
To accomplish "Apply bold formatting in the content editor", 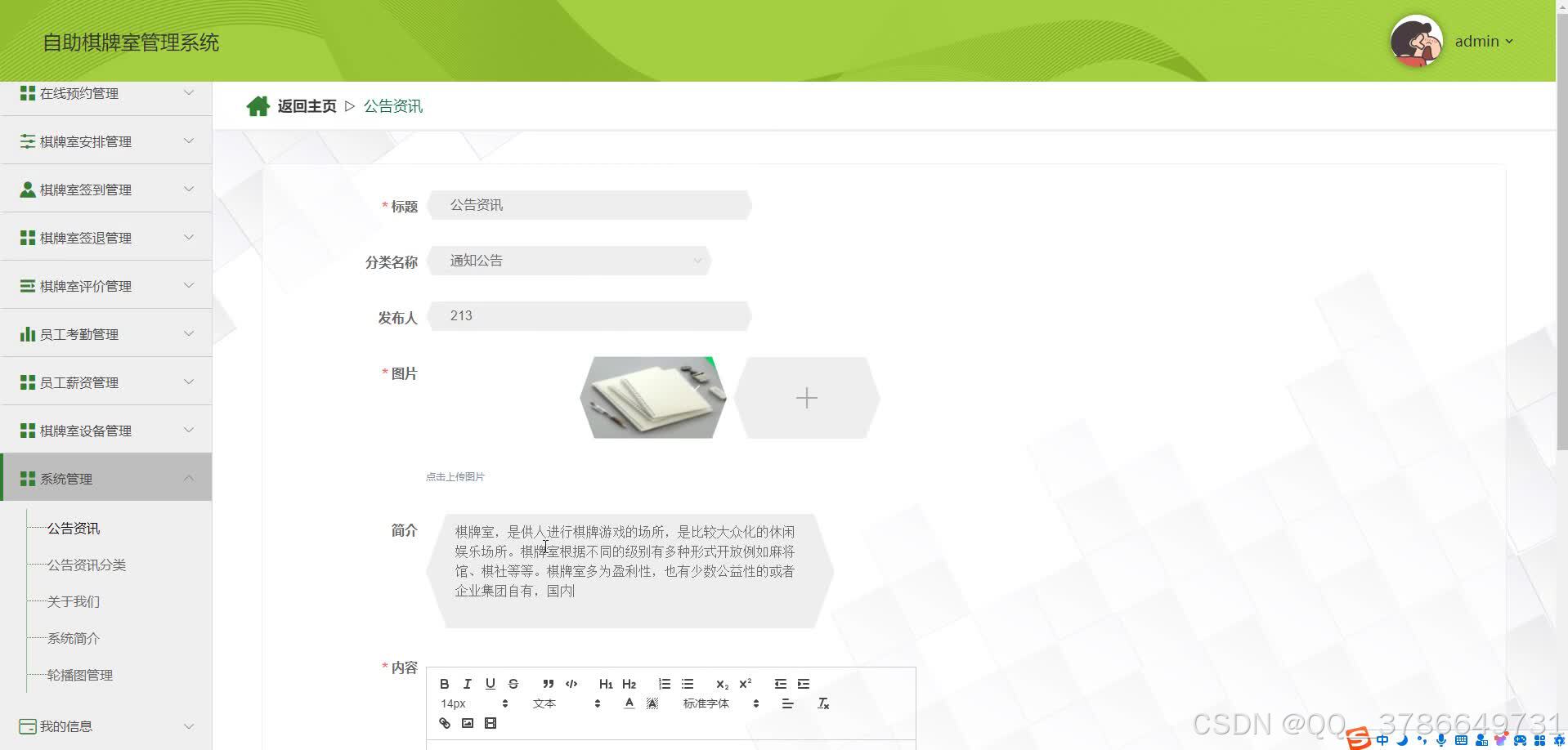I will tap(444, 684).
